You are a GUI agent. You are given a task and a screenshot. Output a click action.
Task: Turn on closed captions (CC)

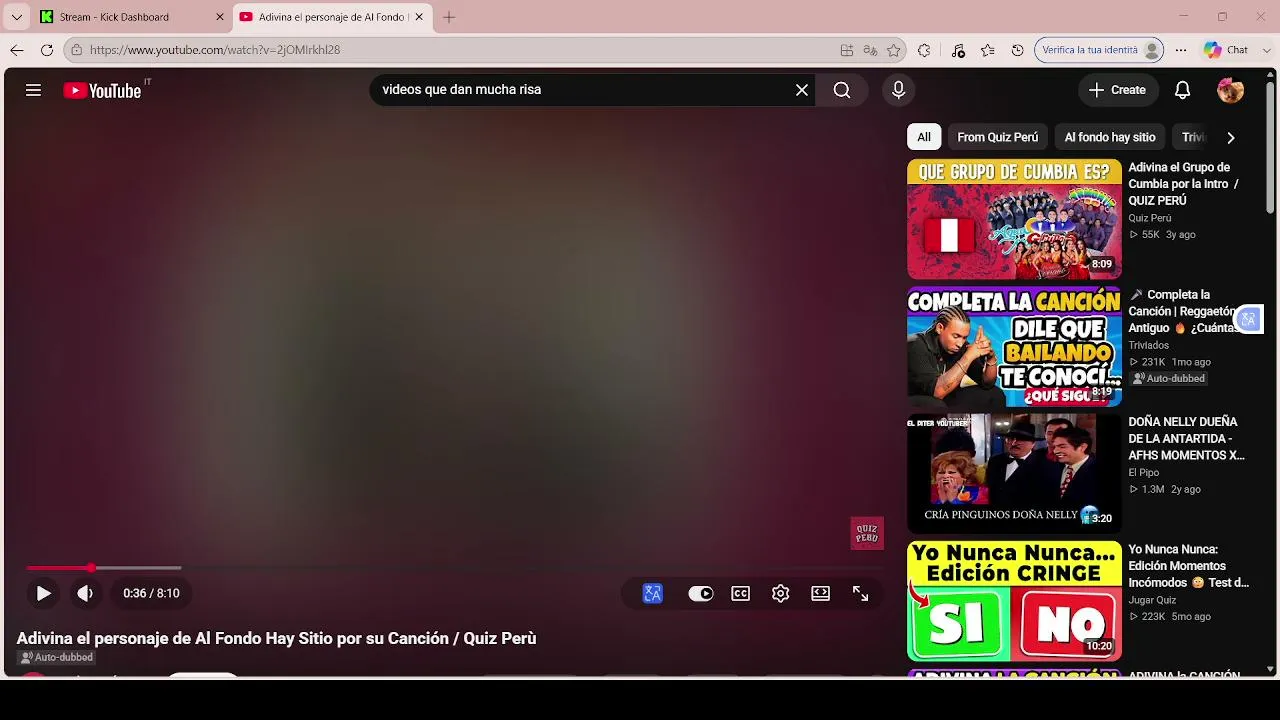point(741,593)
